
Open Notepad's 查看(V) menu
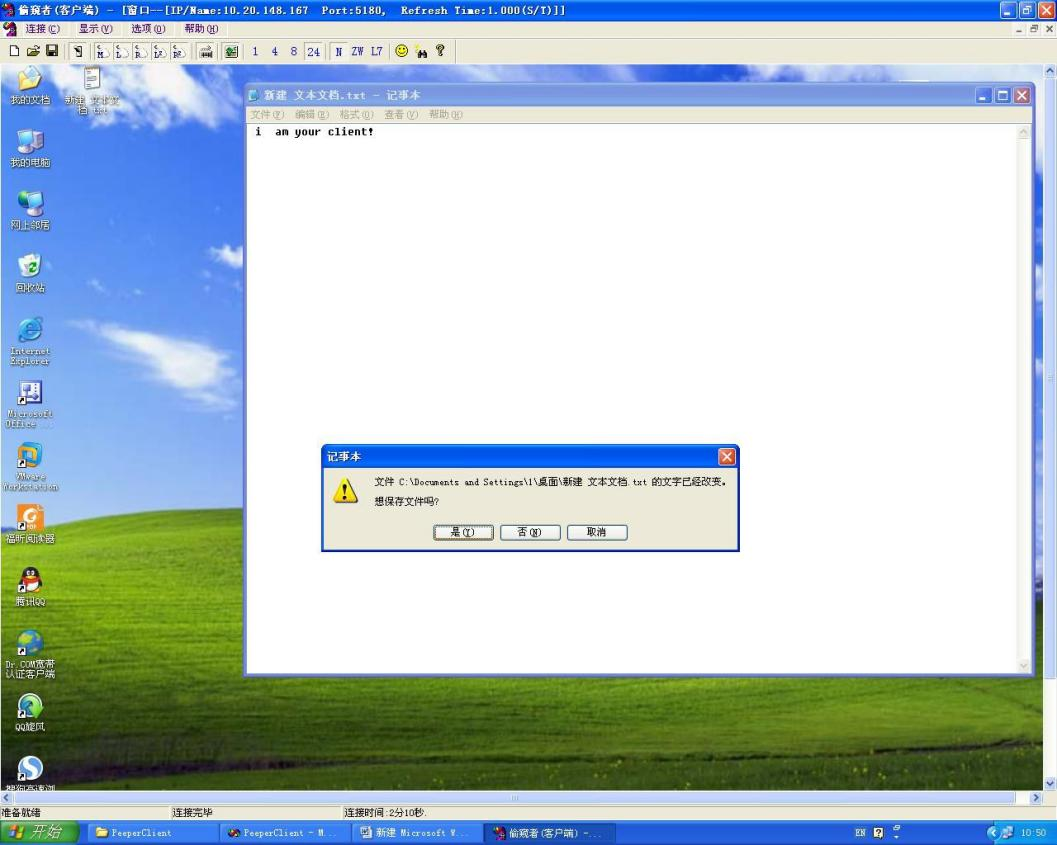tap(400, 115)
